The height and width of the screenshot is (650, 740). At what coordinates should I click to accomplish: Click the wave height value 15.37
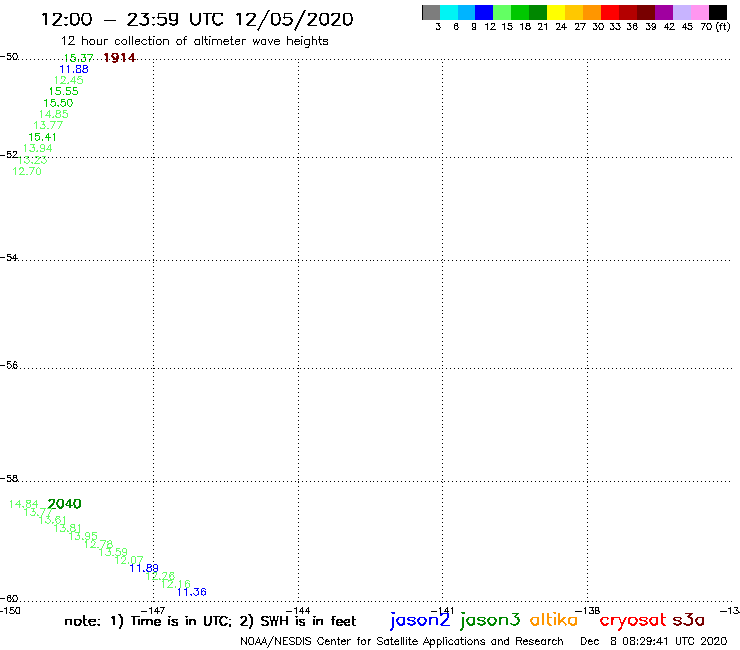tap(78, 58)
